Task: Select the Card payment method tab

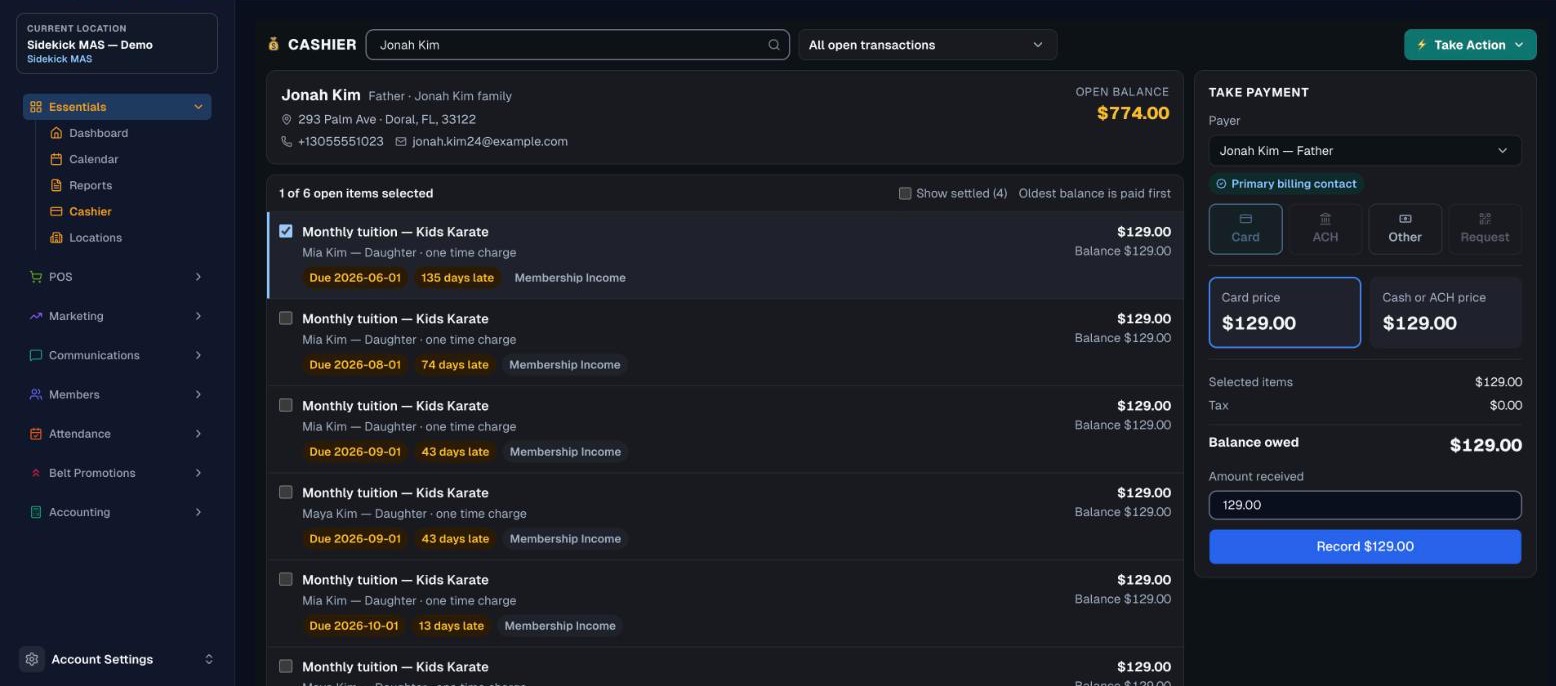Action: [1246, 229]
